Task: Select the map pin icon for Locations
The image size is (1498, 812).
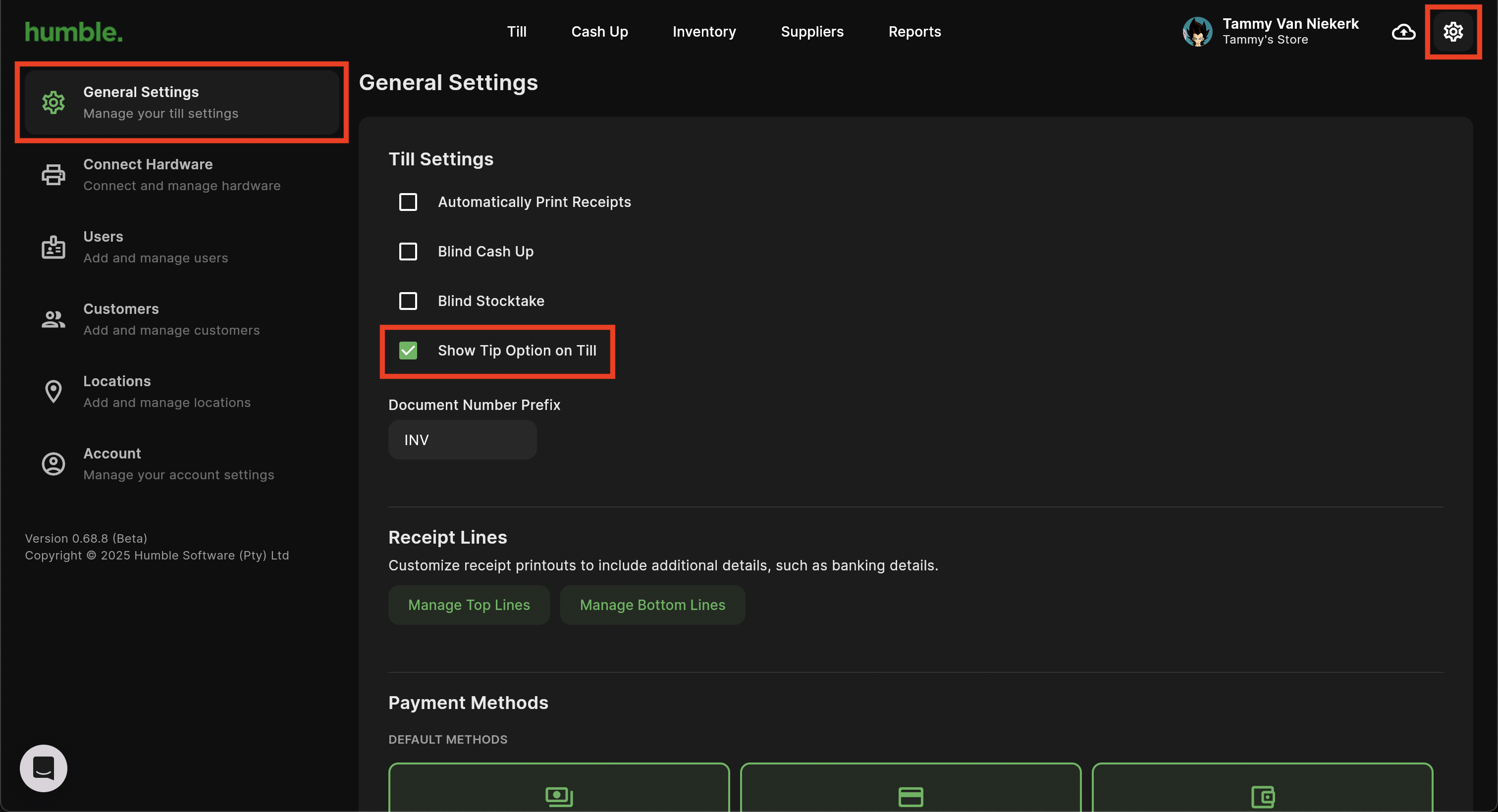Action: pos(53,391)
